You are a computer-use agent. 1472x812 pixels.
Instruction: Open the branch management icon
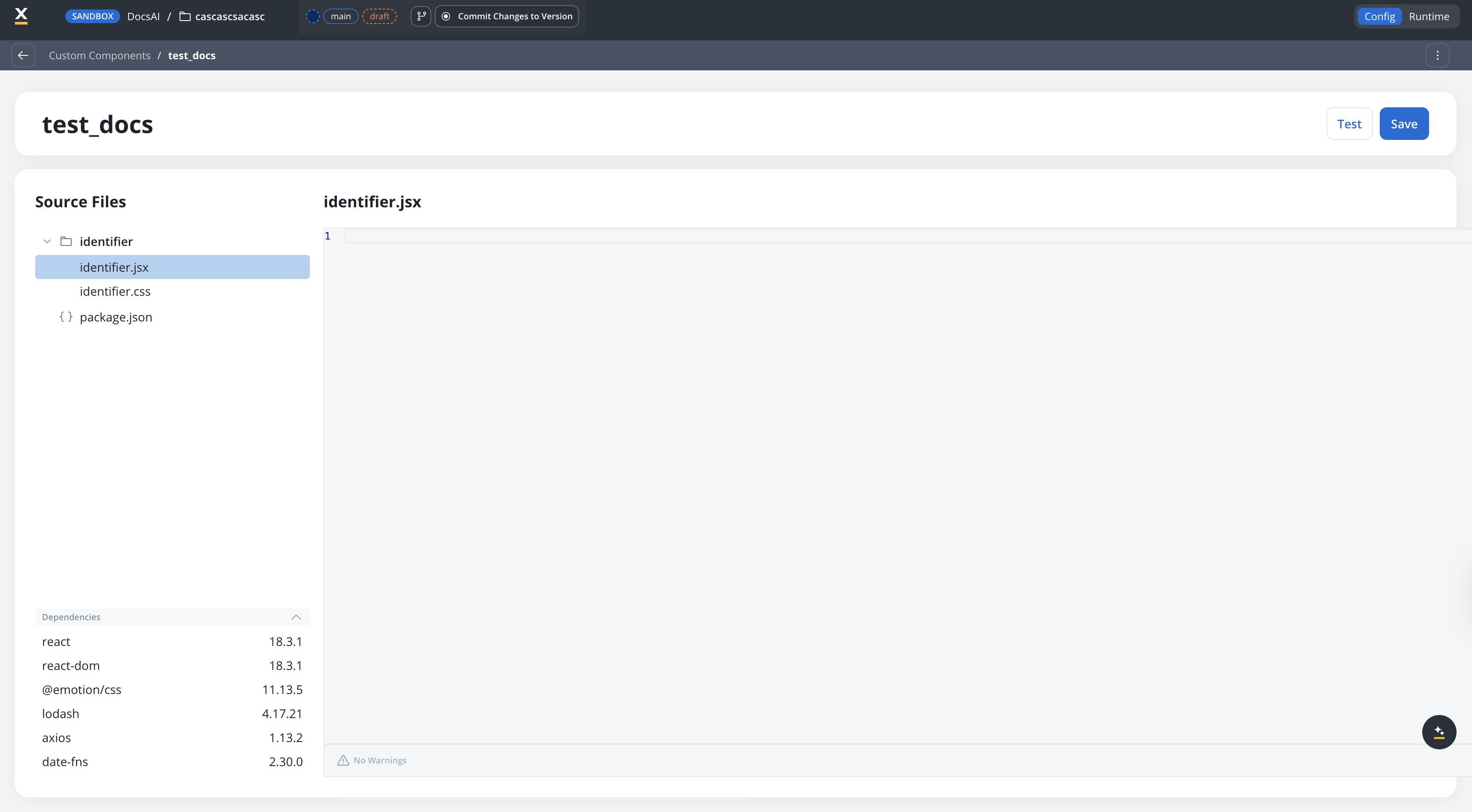(421, 16)
